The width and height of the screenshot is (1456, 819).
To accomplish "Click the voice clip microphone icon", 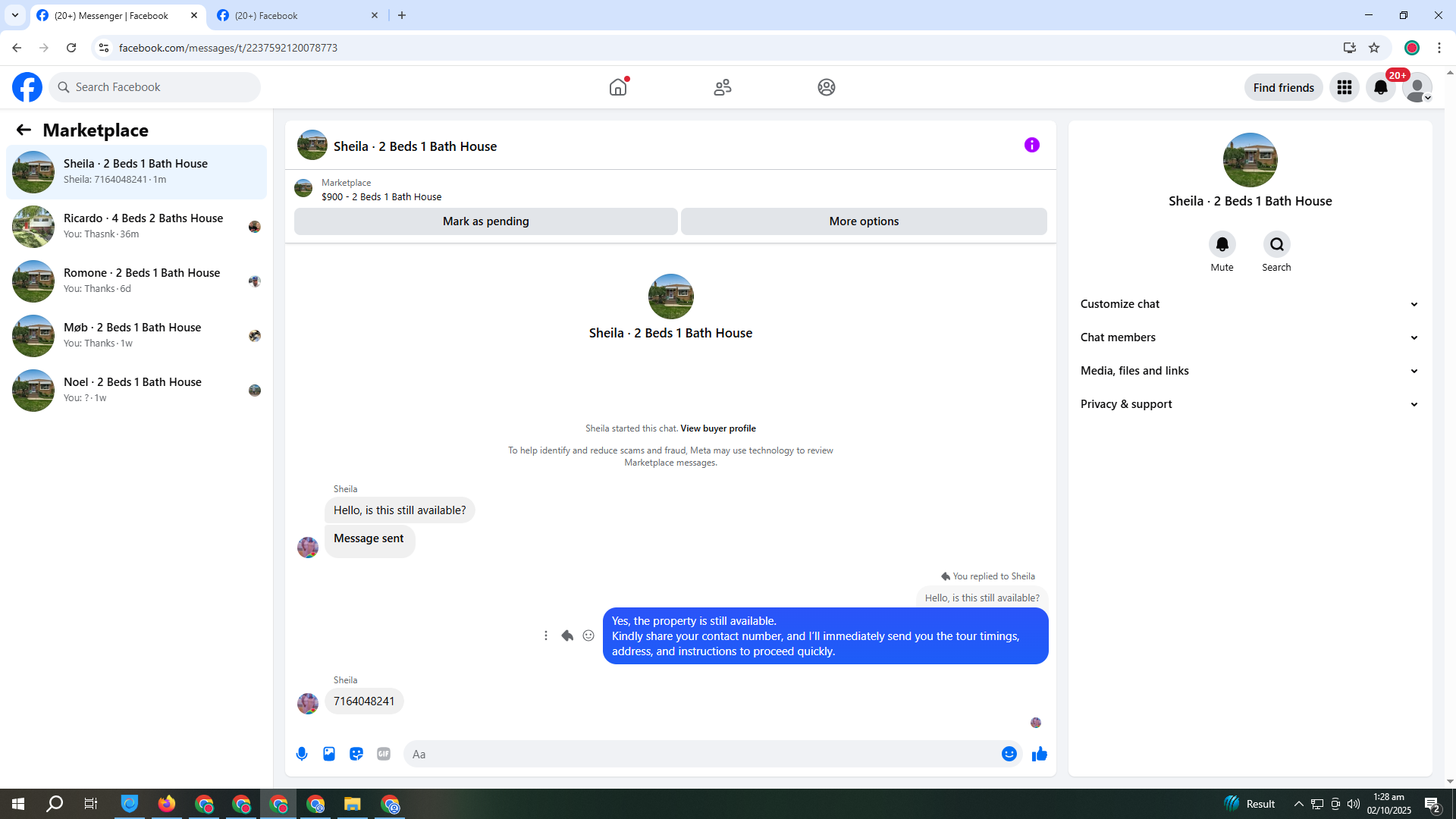I will 302,754.
